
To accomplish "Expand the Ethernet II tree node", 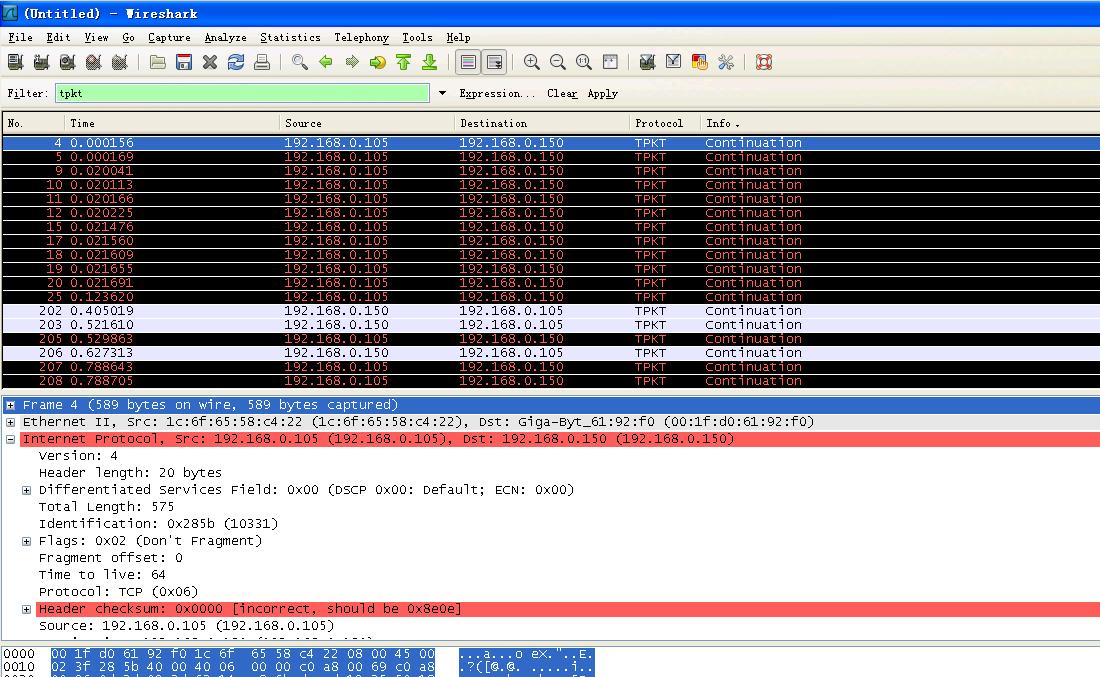I will click(11, 422).
